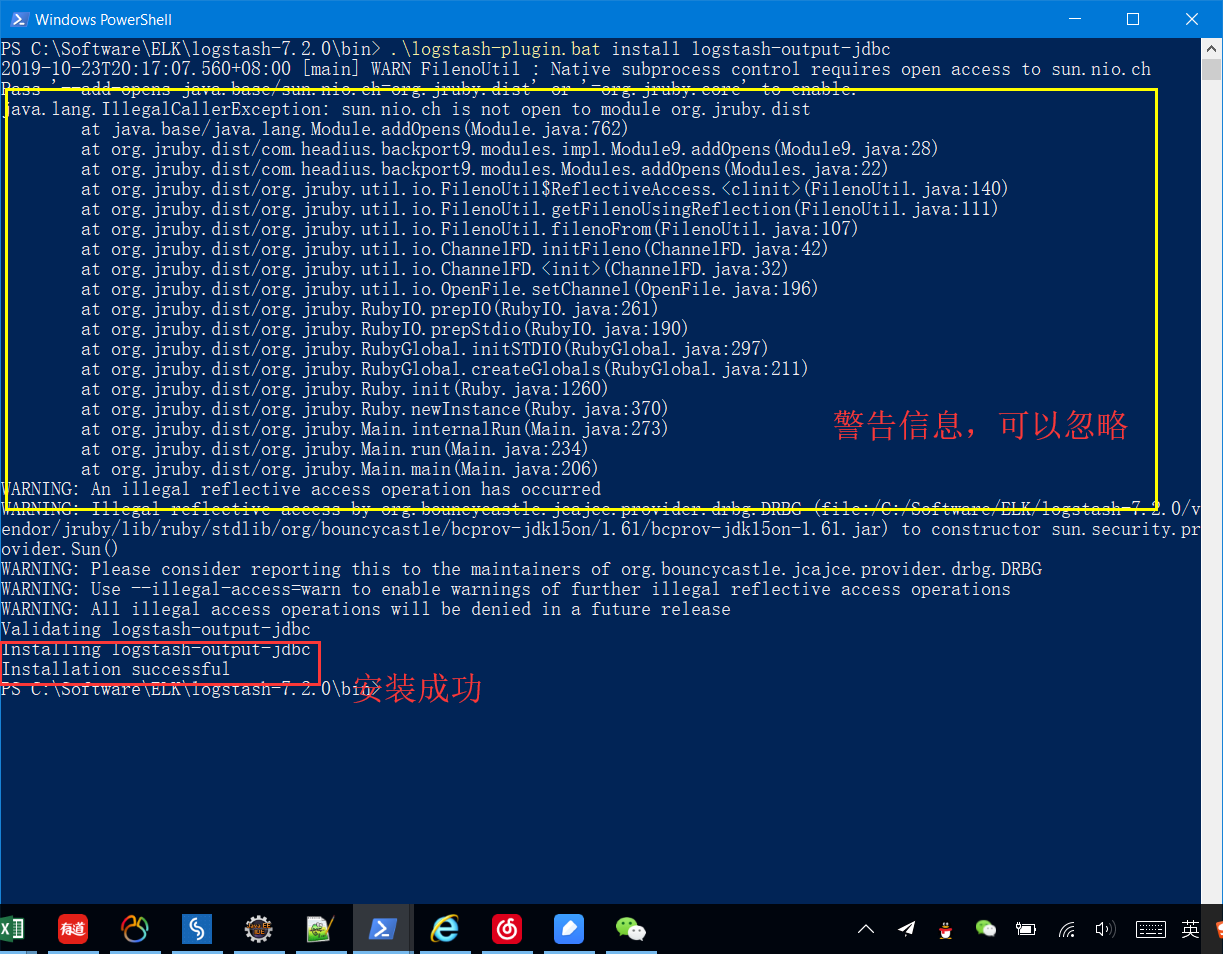Open the Youdao app in taskbar
This screenshot has width=1223, height=954.
73,929
